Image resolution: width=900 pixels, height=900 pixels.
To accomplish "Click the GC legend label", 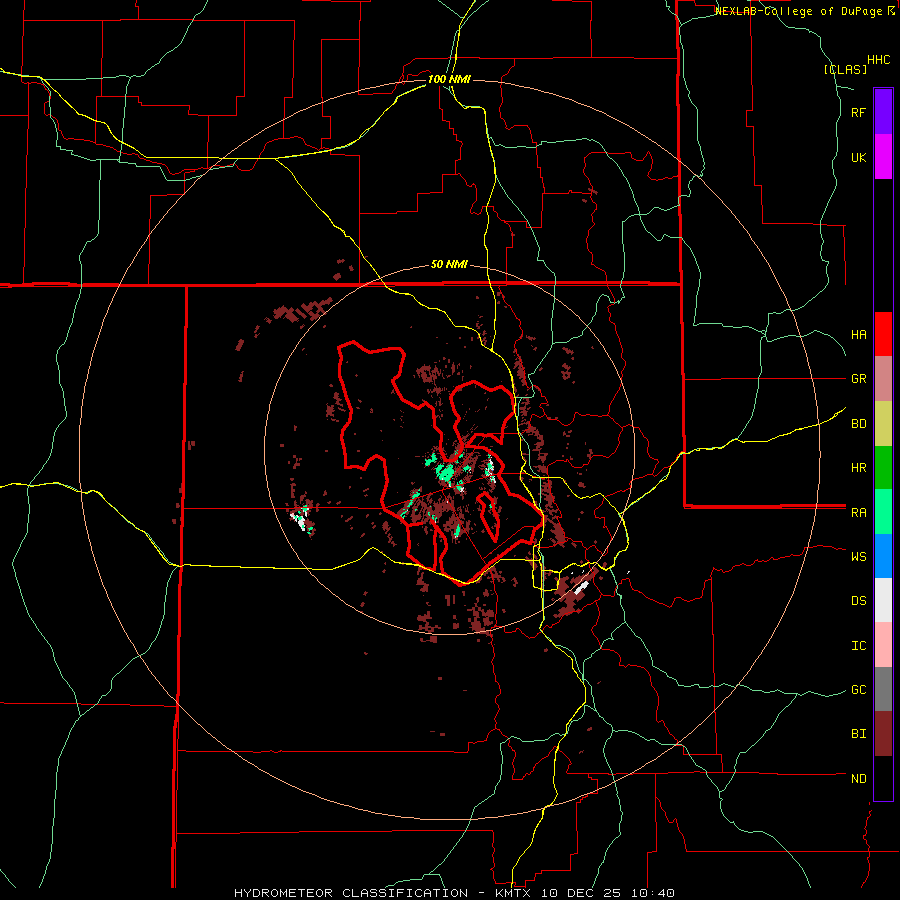I will [858, 690].
